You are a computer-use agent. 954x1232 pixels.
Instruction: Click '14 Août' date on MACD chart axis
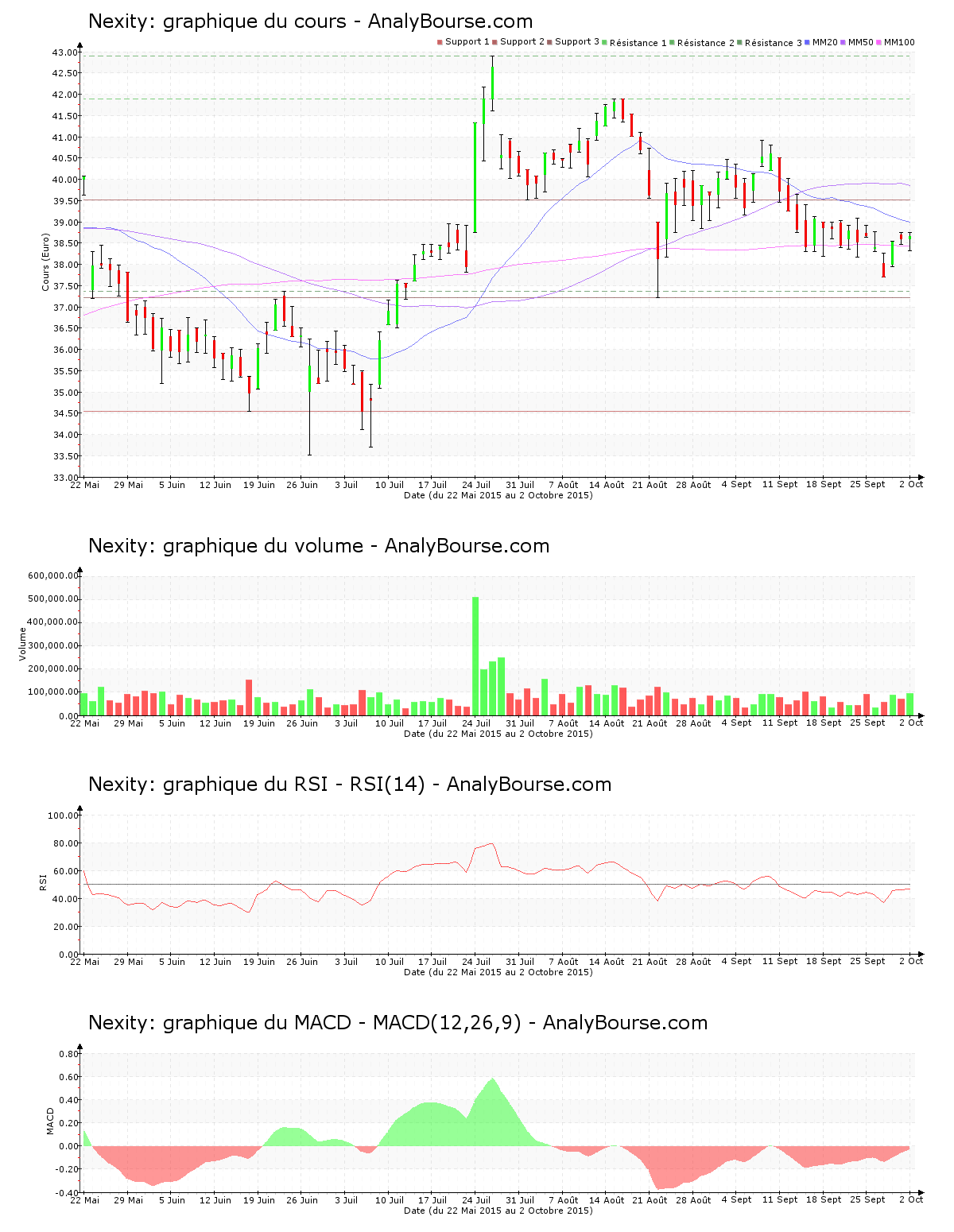[607, 1200]
